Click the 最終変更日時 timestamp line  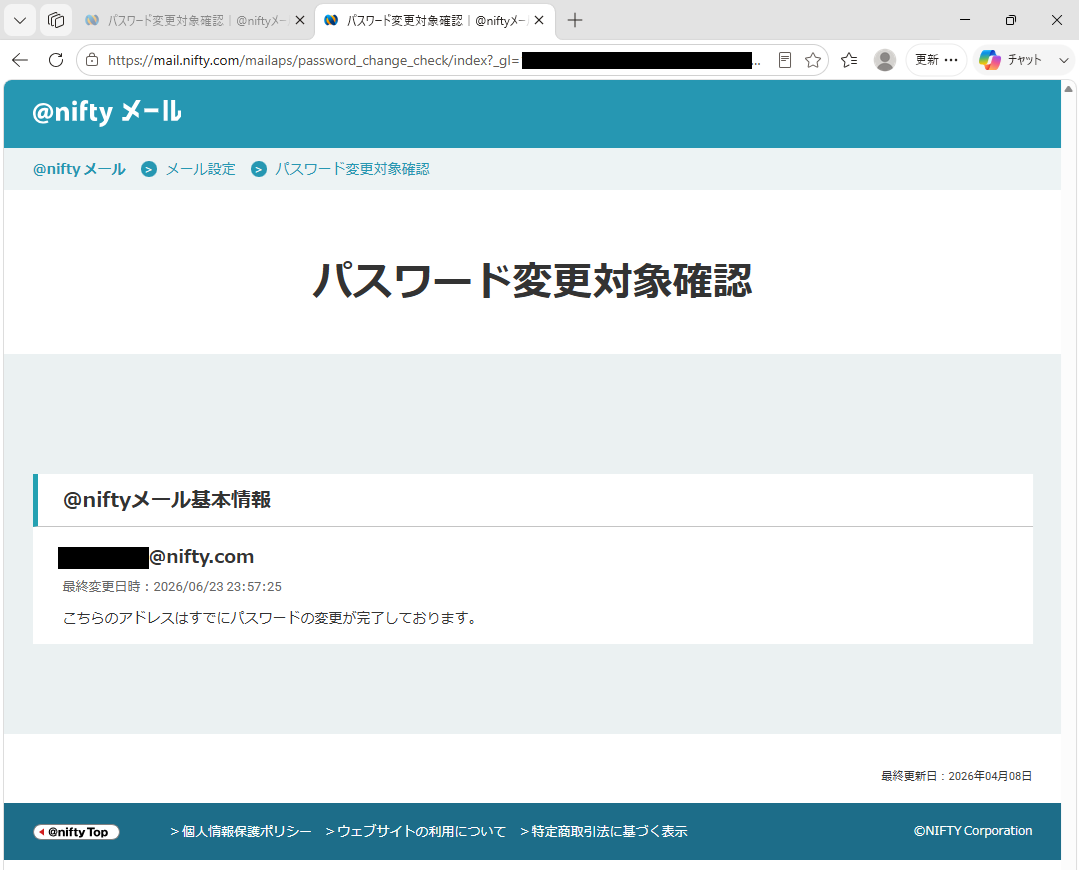tap(172, 586)
